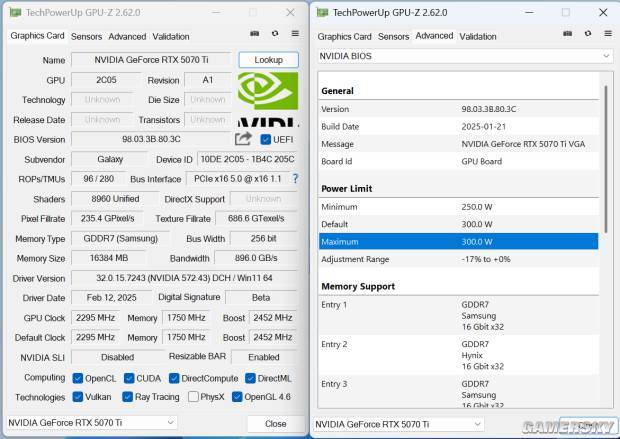Screen dimensions: 620x439
Task: Click the GPU Clock 2295 MHz field
Action: tap(95, 318)
